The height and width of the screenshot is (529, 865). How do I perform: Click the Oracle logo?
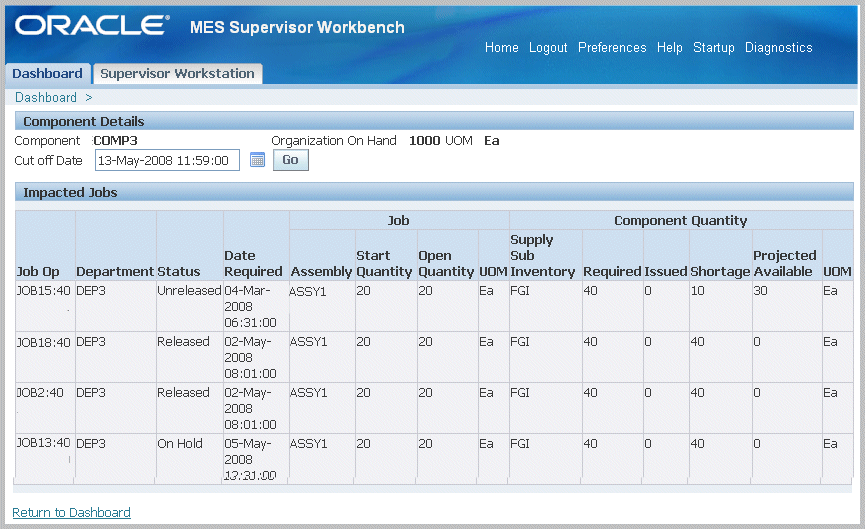(92, 25)
